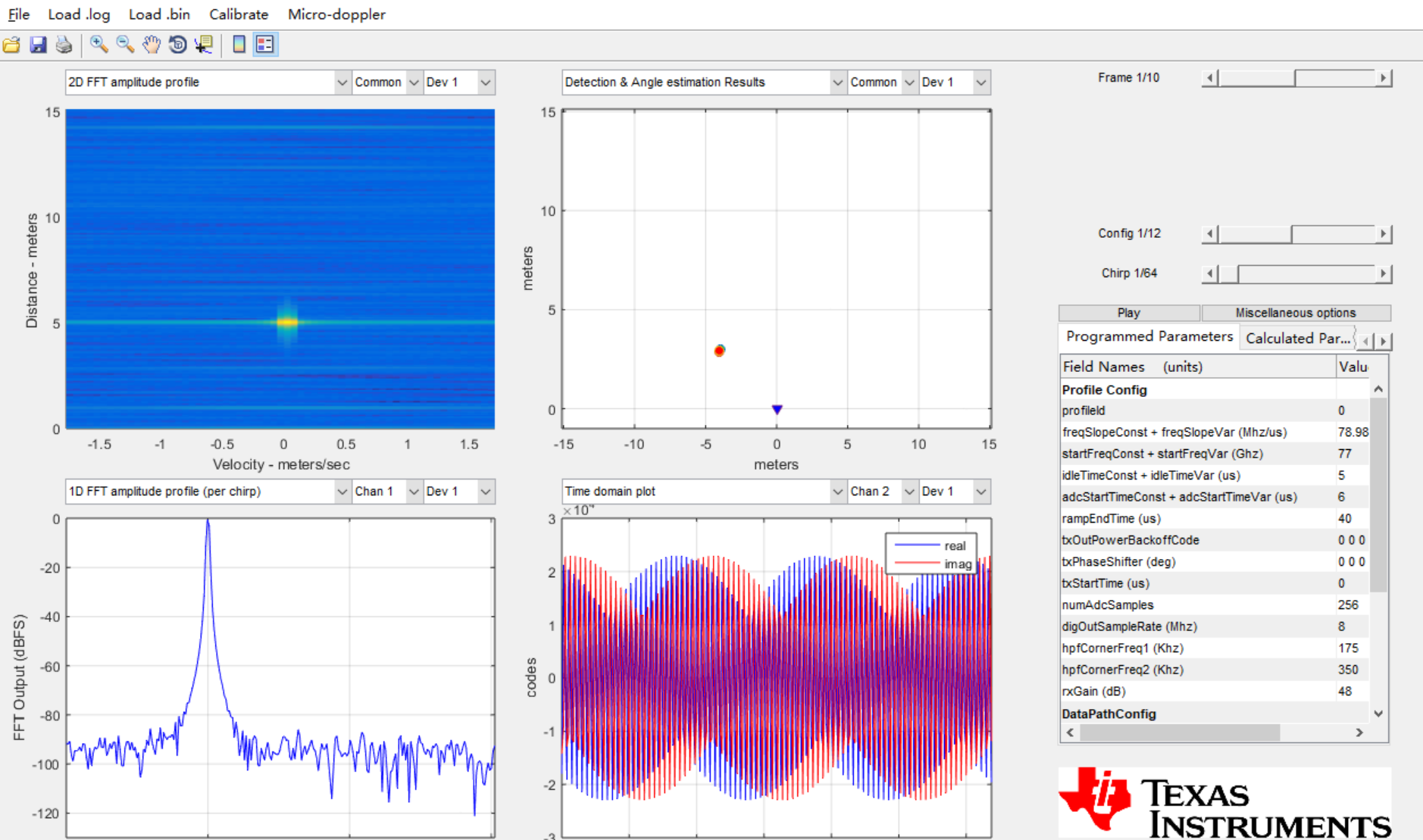The image size is (1423, 840).
Task: Click the parameter table's scroll-up arrow
Action: pyautogui.click(x=1378, y=389)
